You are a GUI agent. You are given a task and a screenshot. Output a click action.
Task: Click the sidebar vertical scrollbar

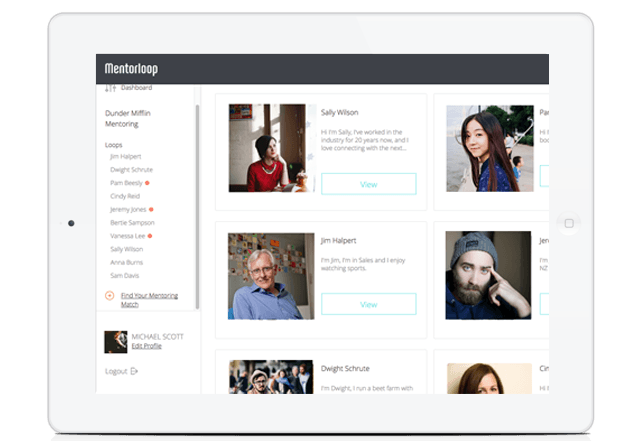[198, 206]
